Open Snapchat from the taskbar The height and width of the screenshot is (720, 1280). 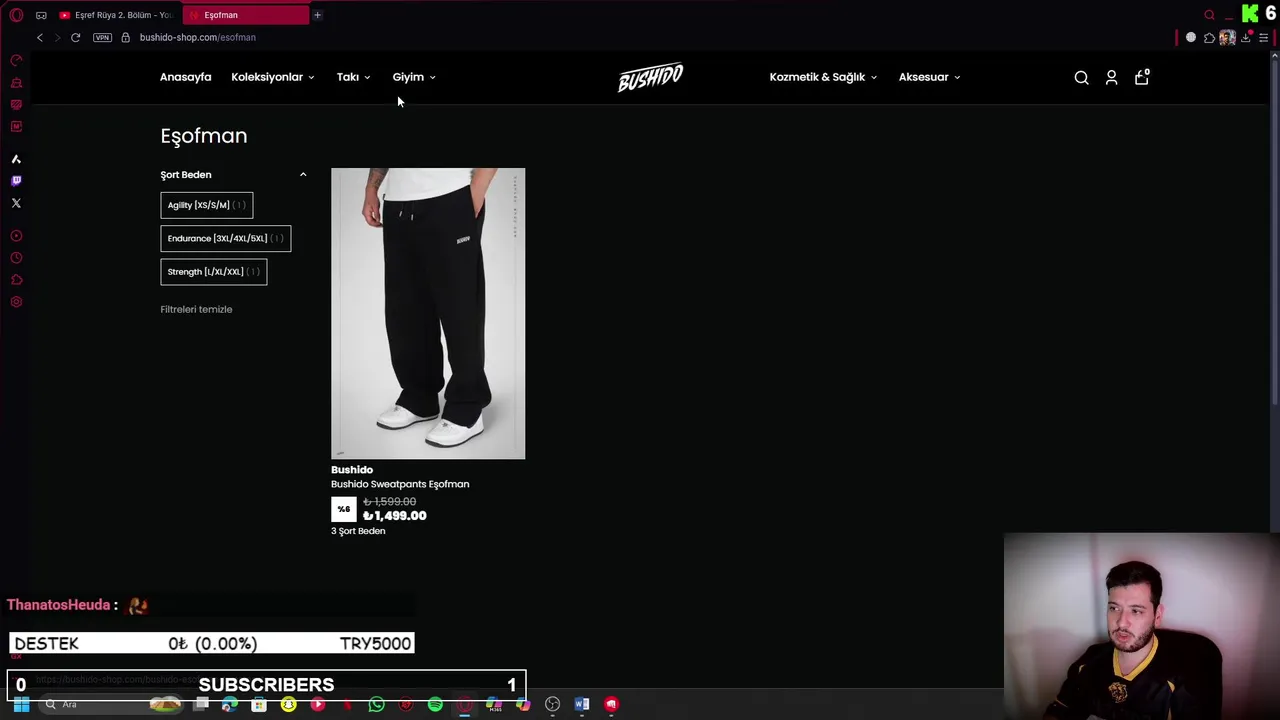click(x=288, y=704)
